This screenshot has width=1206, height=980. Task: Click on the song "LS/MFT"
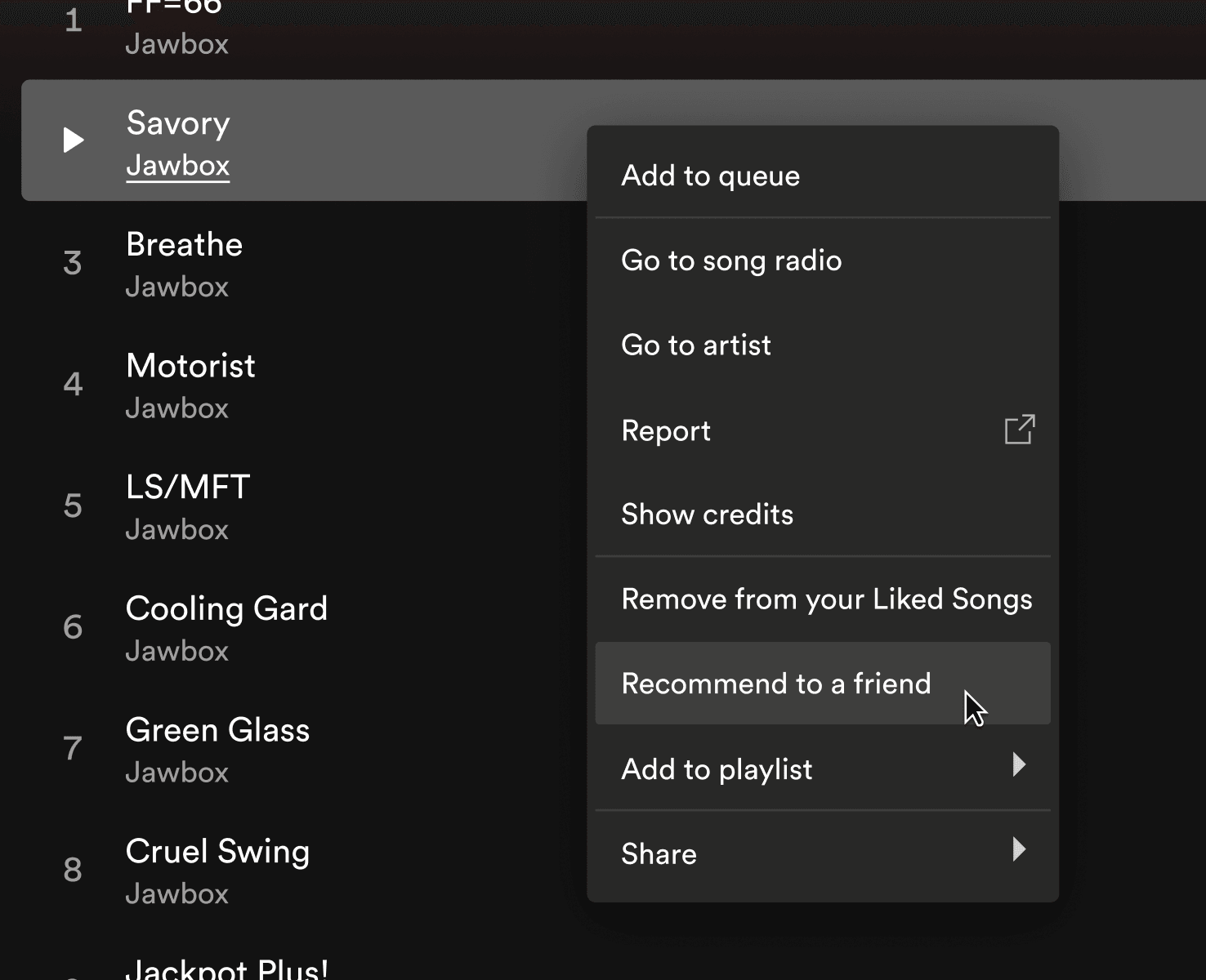[188, 486]
